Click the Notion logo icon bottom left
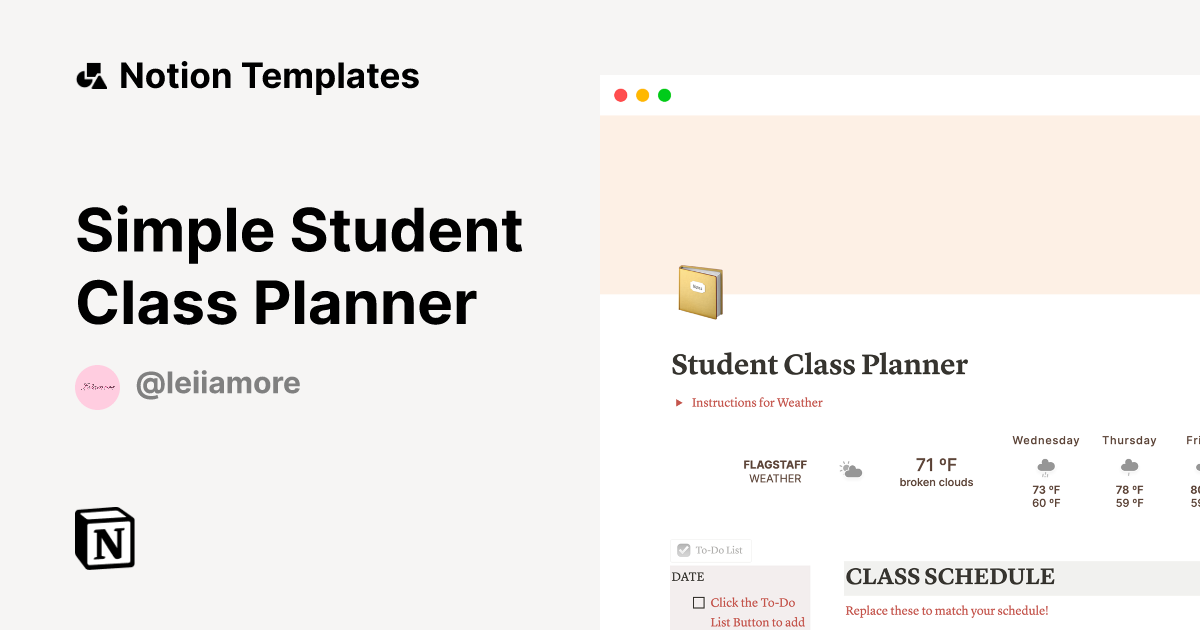The image size is (1200, 630). [104, 538]
